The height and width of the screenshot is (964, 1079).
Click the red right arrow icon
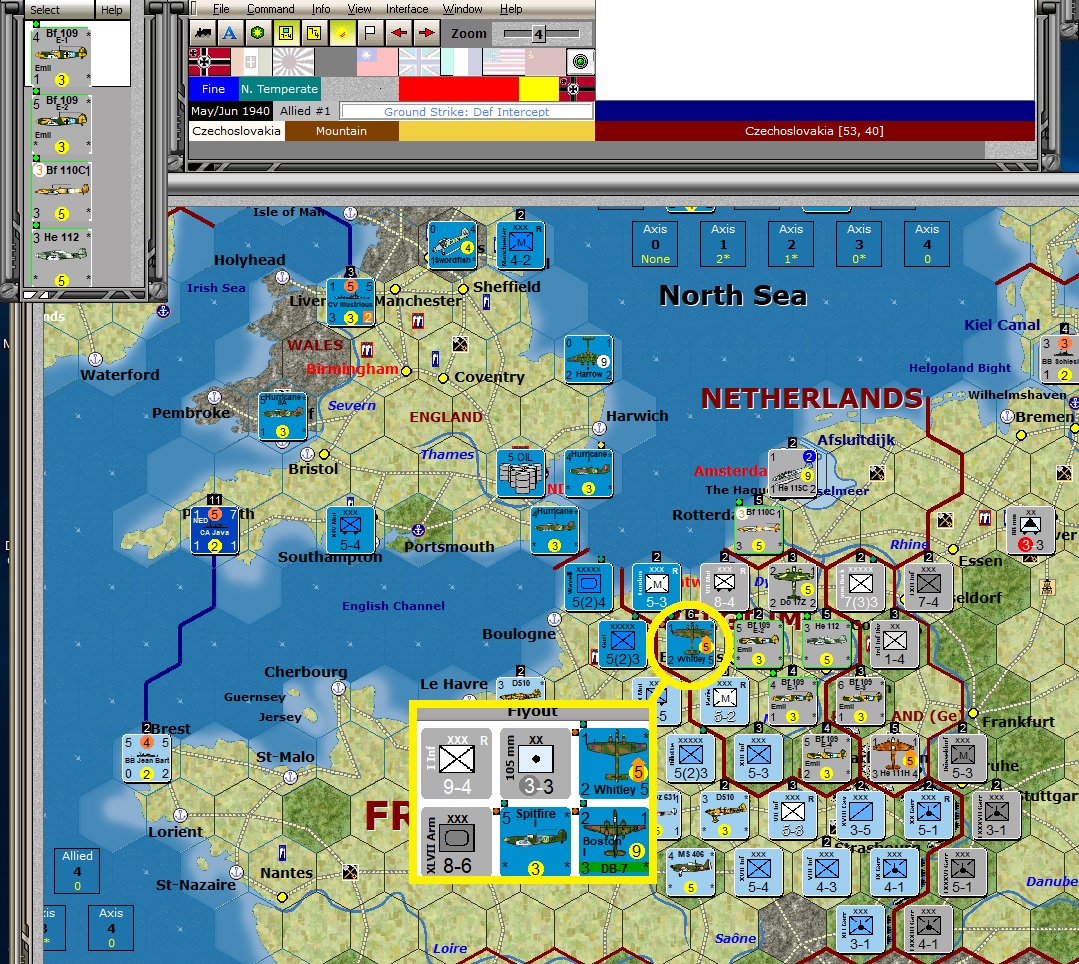(x=427, y=32)
